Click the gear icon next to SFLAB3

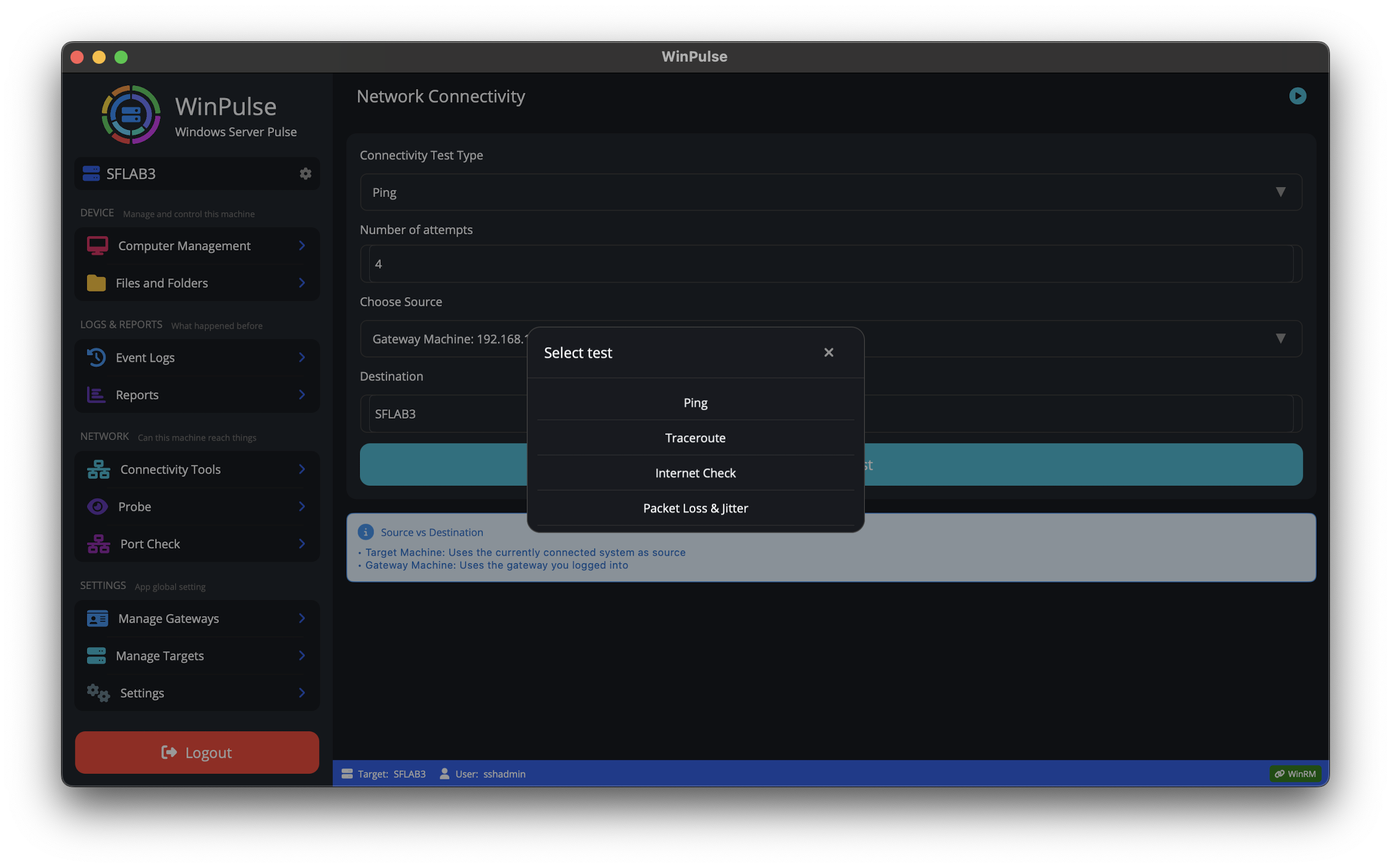[305, 173]
